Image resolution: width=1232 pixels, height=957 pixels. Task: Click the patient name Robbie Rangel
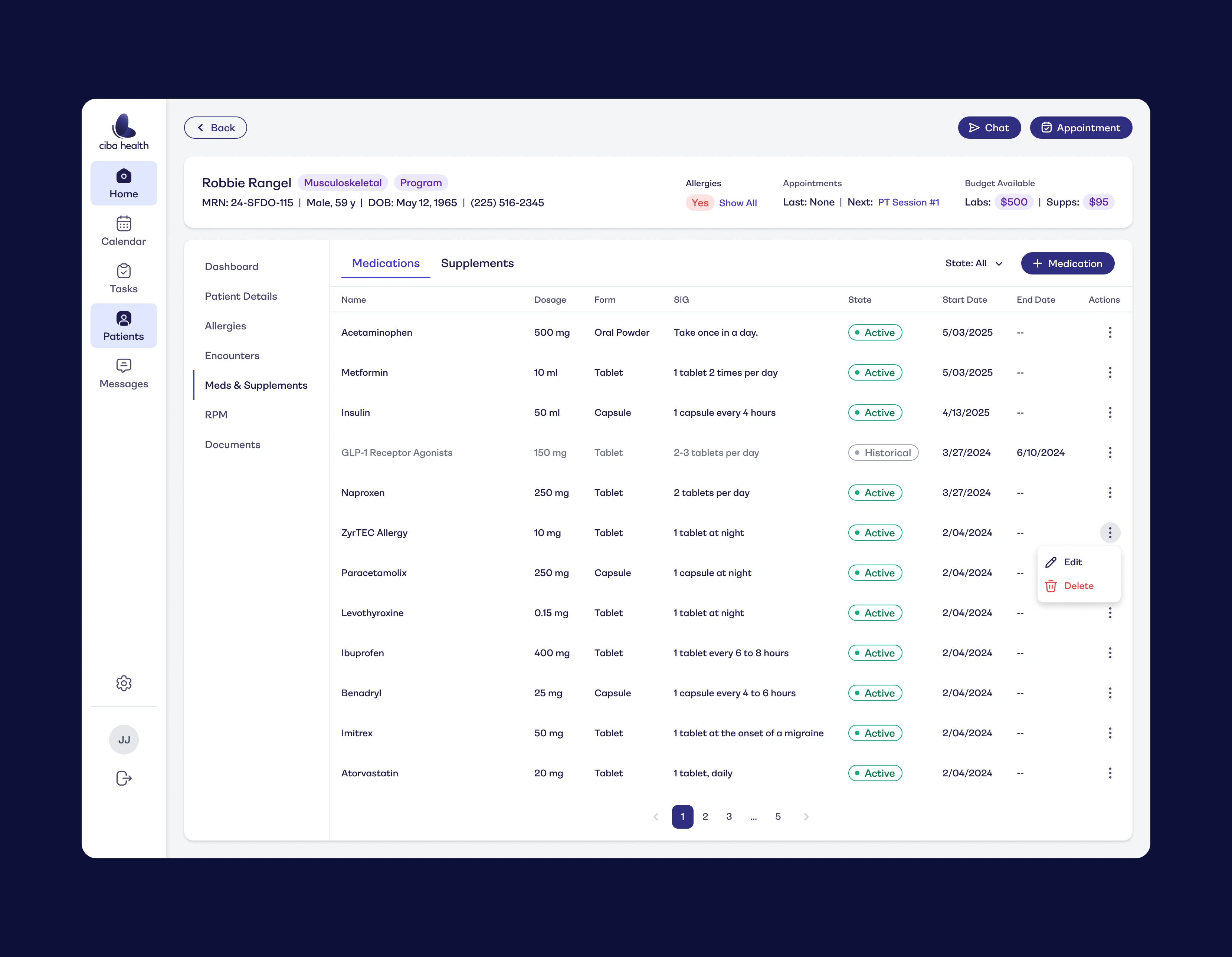click(246, 183)
